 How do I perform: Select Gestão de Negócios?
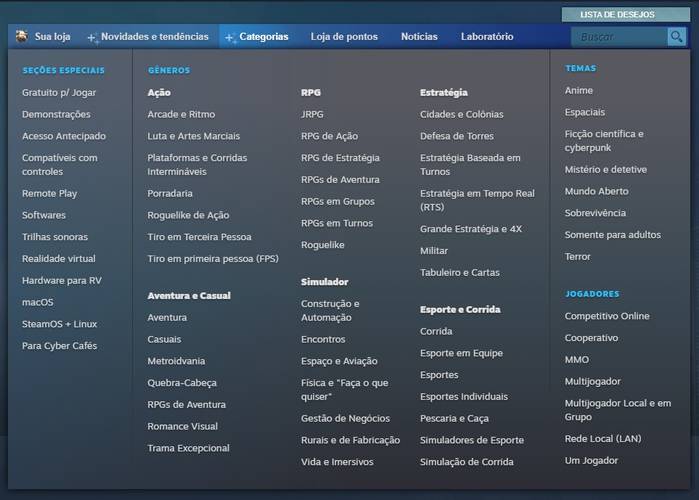(x=345, y=418)
